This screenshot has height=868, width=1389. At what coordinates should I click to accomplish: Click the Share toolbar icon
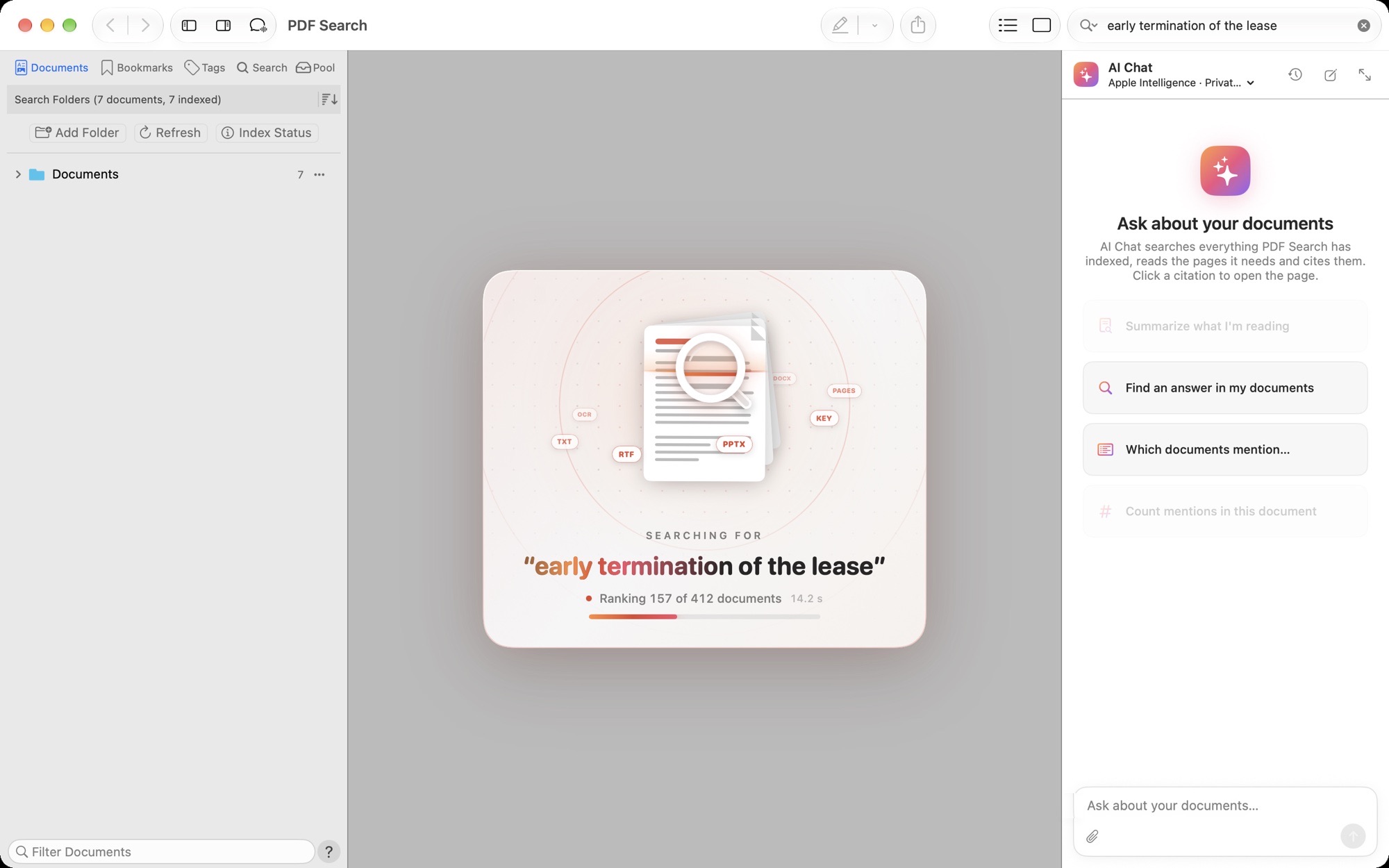coord(918,26)
